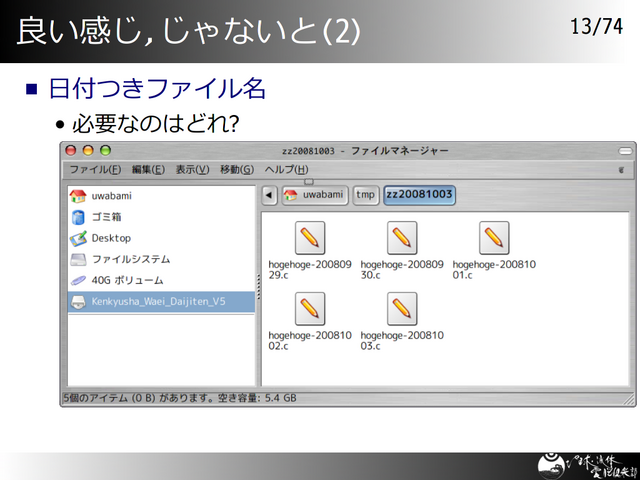640x480 pixels.
Task: Select the hogehoge-20080930.c file icon
Action: pos(402,238)
